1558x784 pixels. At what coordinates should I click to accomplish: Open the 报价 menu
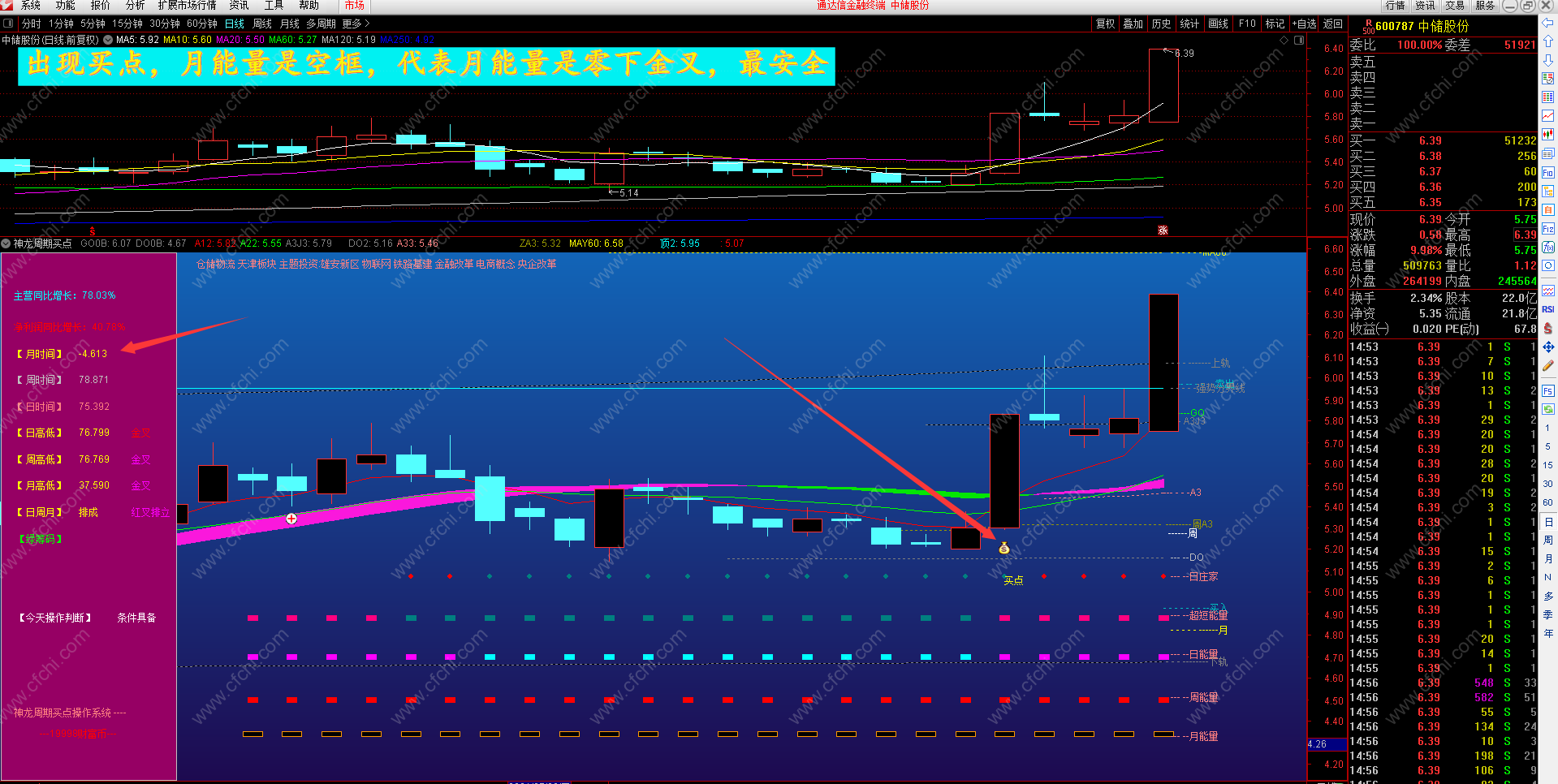(101, 6)
